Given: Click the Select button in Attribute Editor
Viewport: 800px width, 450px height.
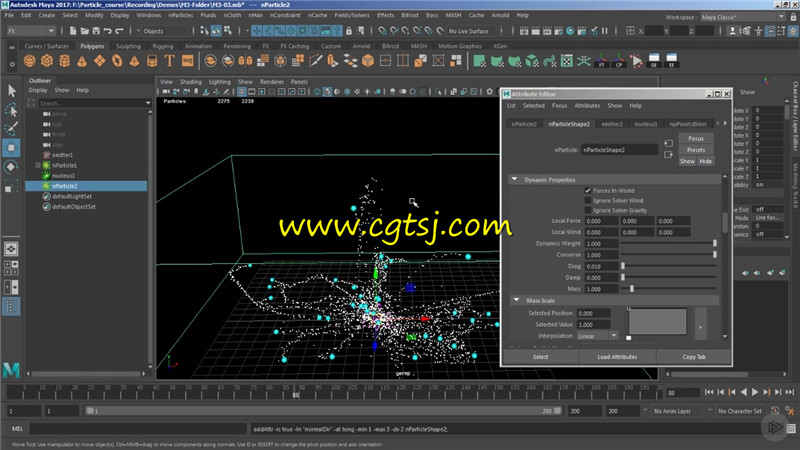Looking at the screenshot, I should point(541,357).
